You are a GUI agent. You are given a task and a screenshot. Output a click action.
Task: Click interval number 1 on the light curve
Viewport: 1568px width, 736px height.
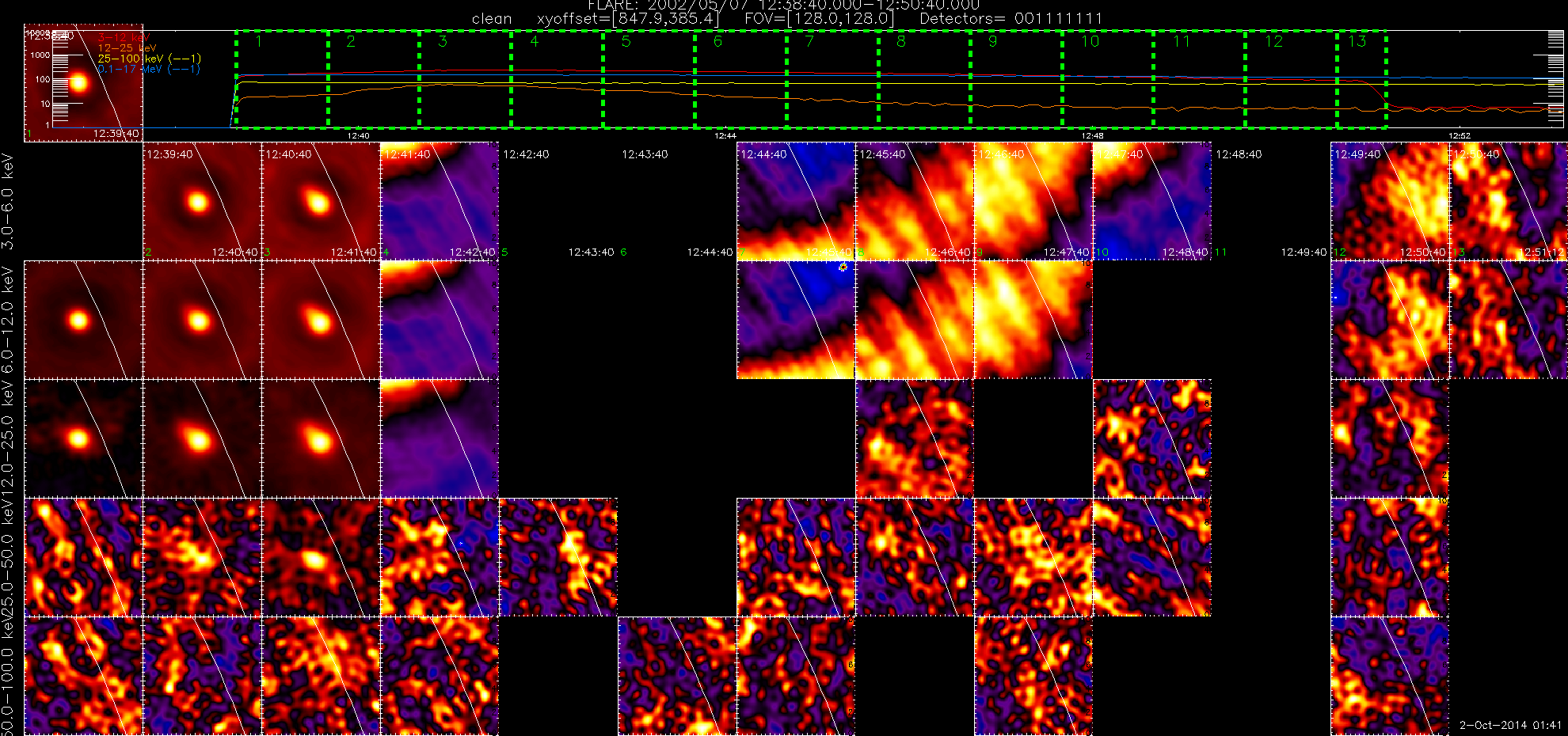pos(259,41)
